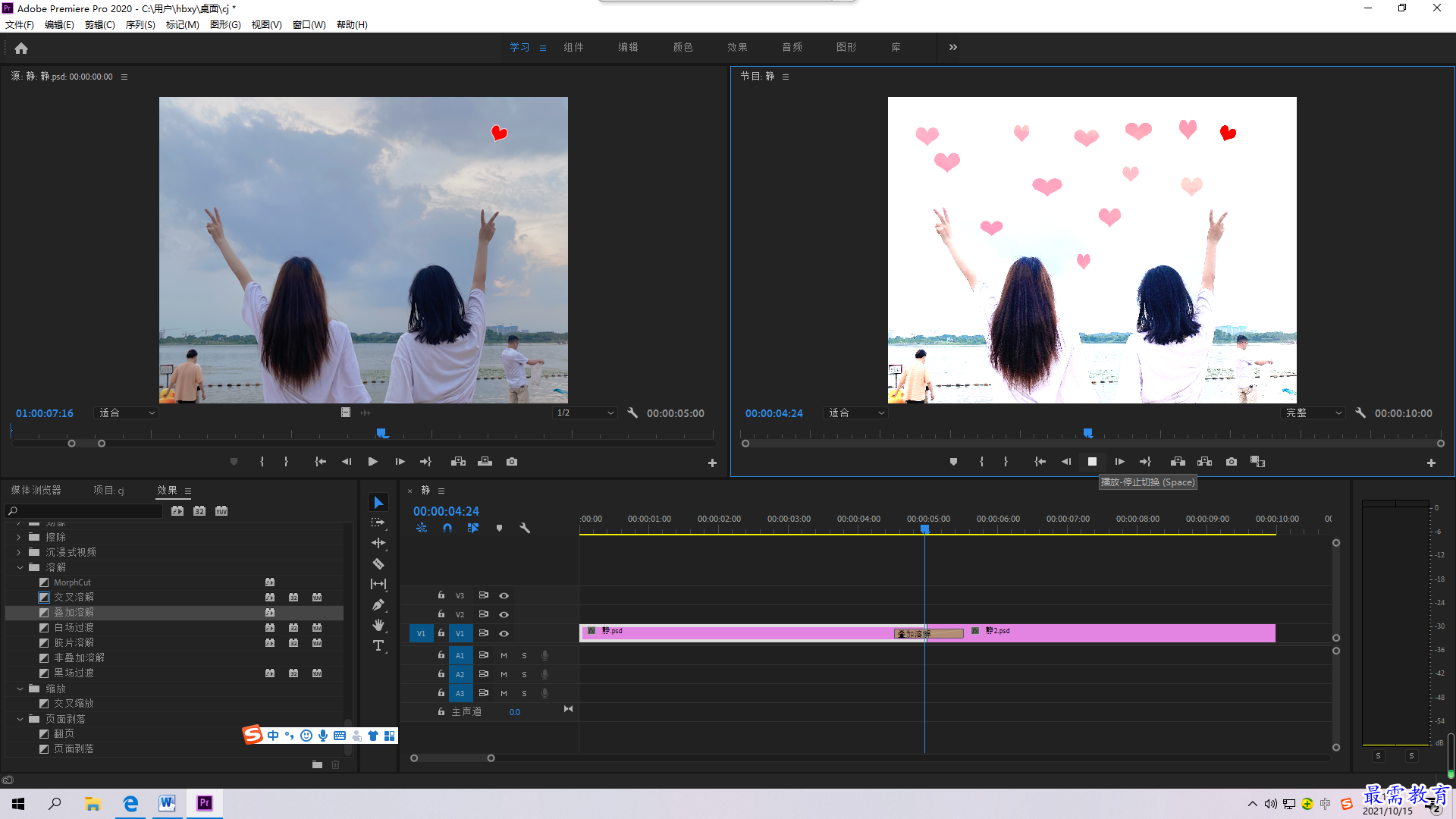Select the Ripple Edit tool
Image resolution: width=1456 pixels, height=819 pixels.
(x=378, y=543)
